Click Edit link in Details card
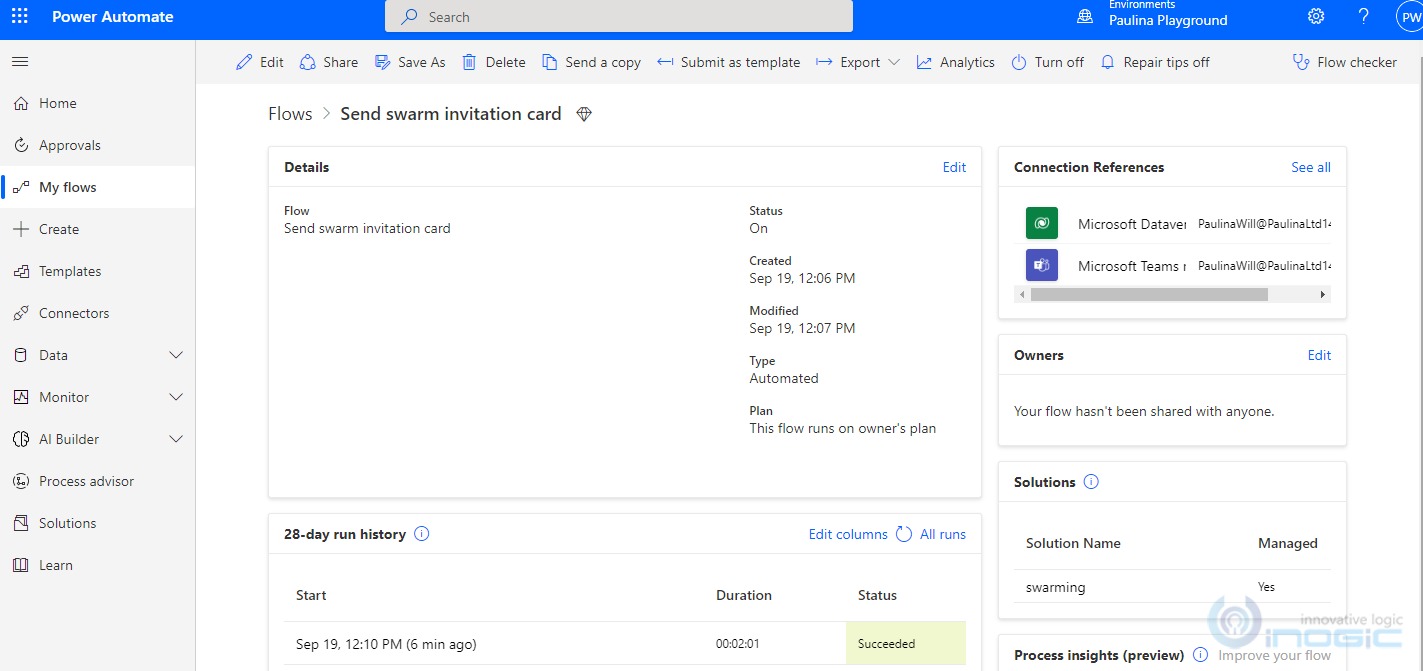This screenshot has width=1423, height=671. [x=954, y=167]
